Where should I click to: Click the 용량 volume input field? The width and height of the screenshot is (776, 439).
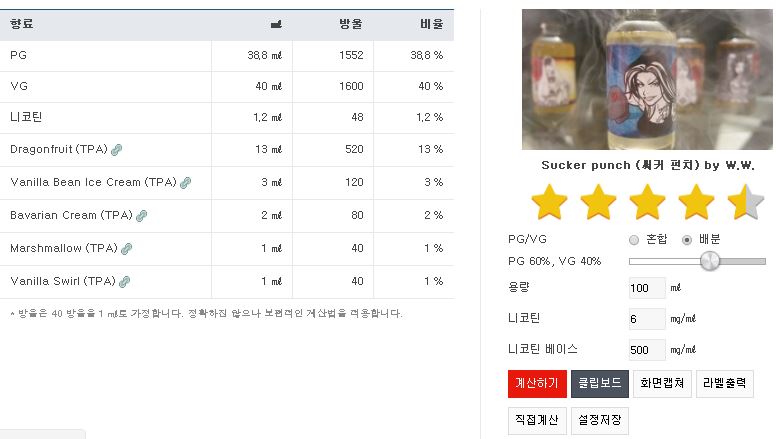[647, 288]
